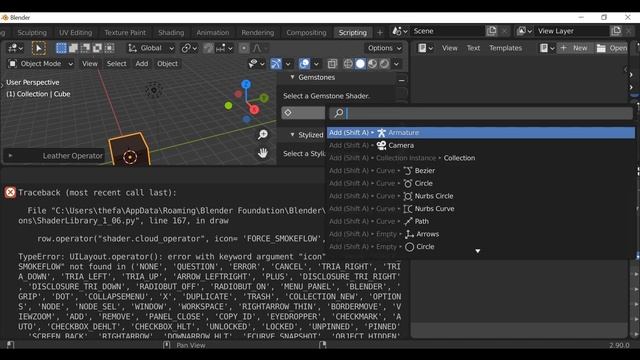The image size is (640, 360).
Task: Open overlays options dropdown arrow
Action: [316, 64]
